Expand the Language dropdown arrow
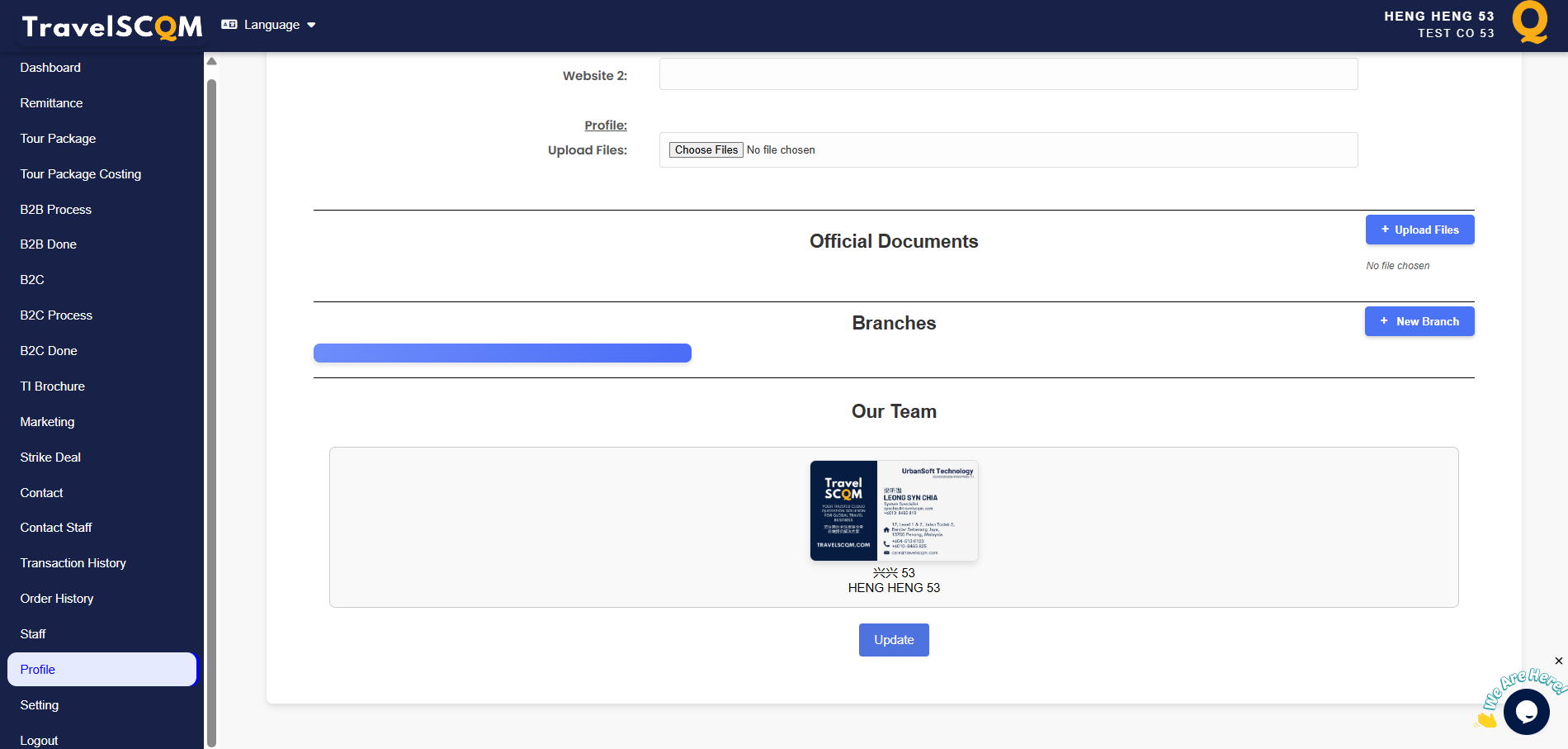The width and height of the screenshot is (1568, 749). pos(311,25)
